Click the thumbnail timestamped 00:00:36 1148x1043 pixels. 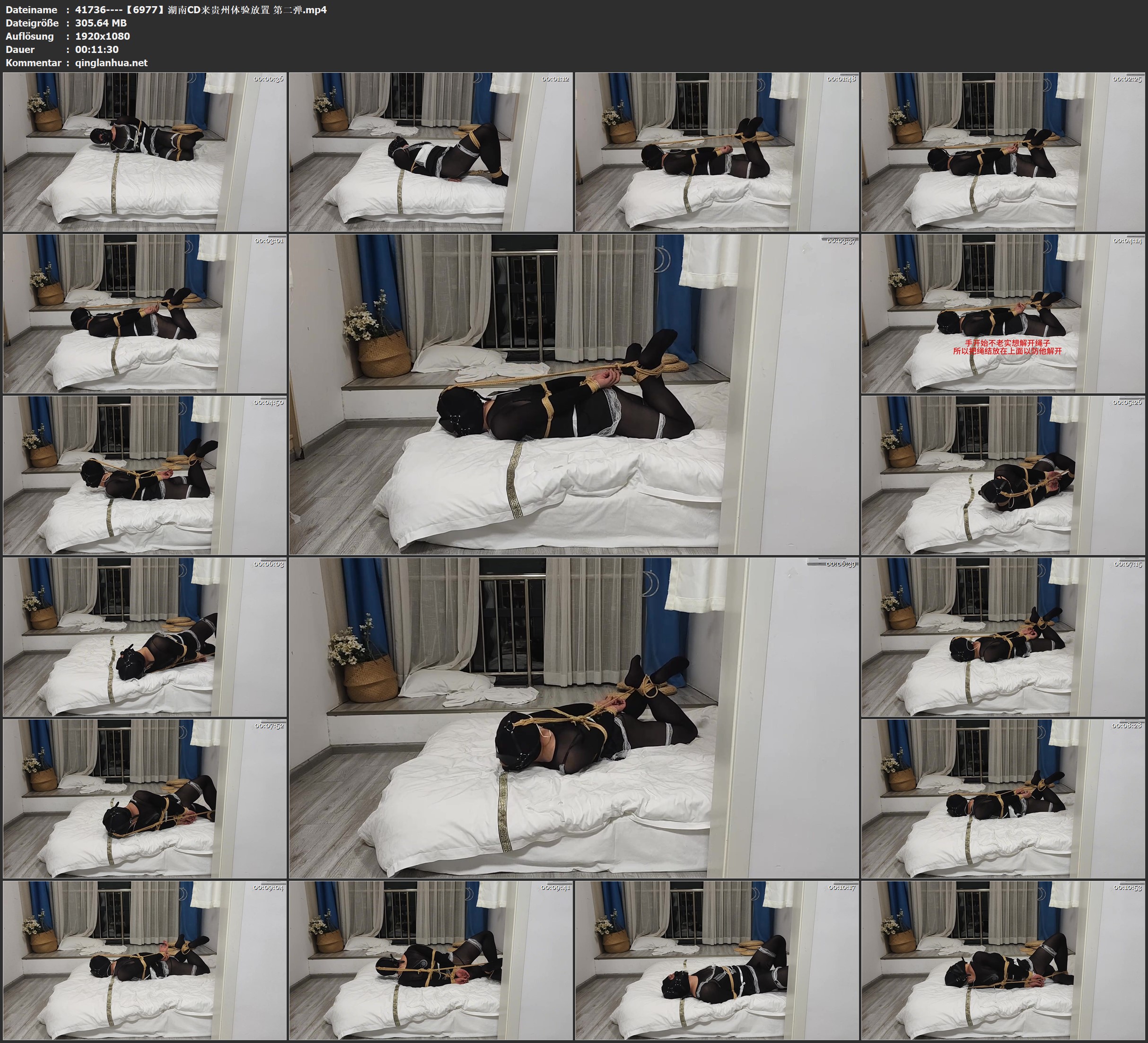click(145, 151)
